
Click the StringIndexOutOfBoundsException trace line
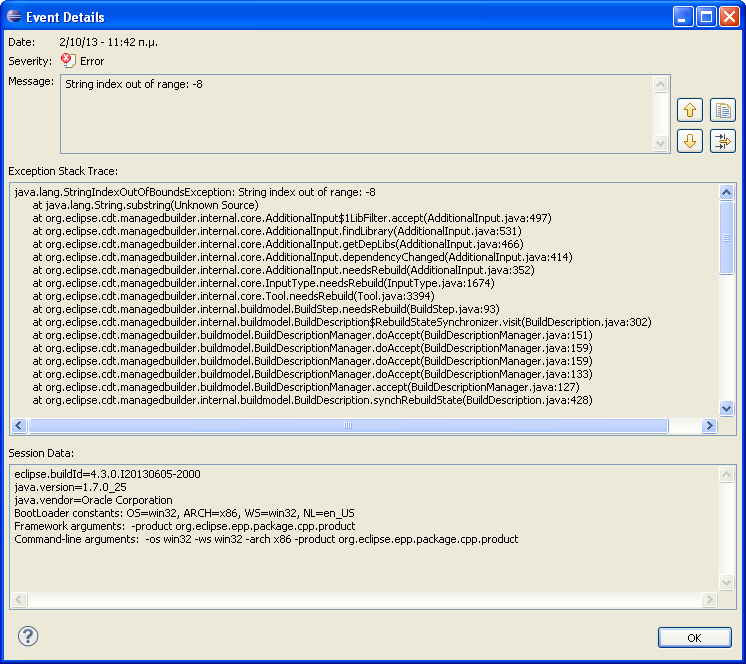195,192
